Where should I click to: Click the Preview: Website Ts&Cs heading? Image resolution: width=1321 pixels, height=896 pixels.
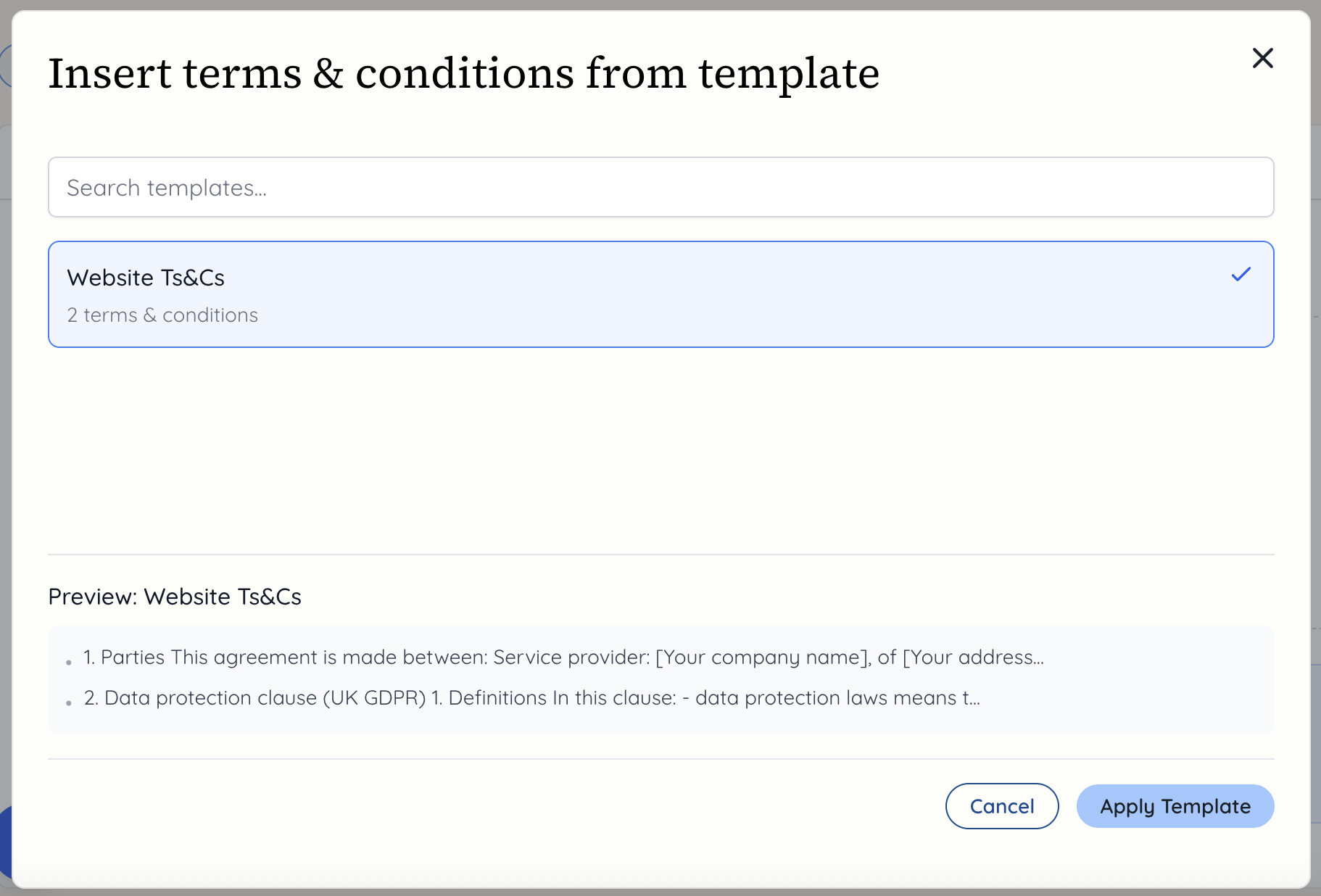175,597
